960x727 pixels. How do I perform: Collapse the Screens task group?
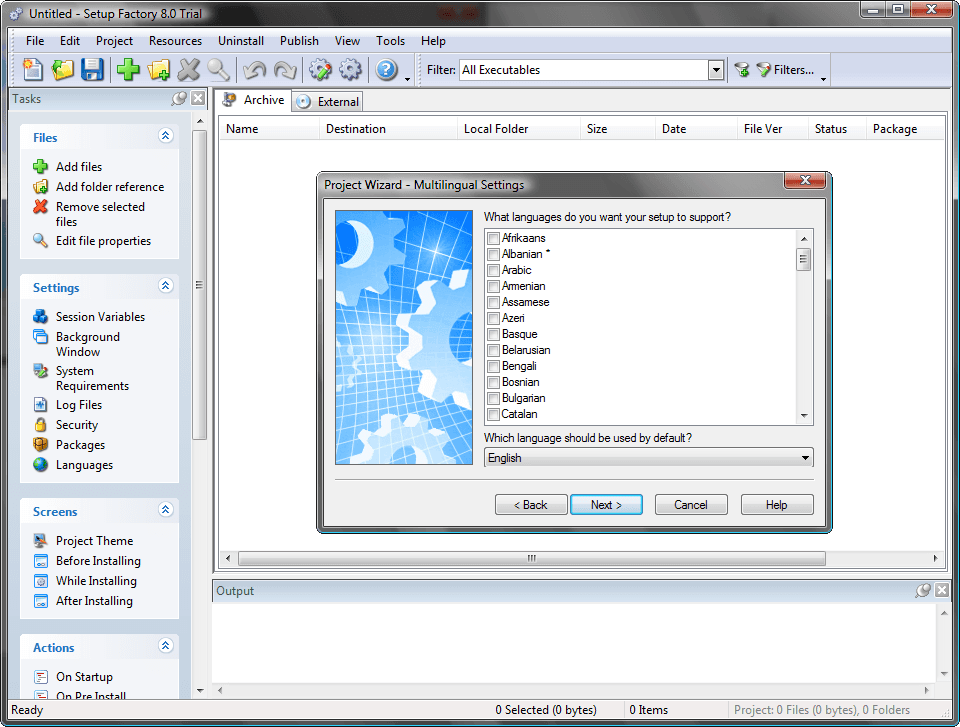coord(165,510)
